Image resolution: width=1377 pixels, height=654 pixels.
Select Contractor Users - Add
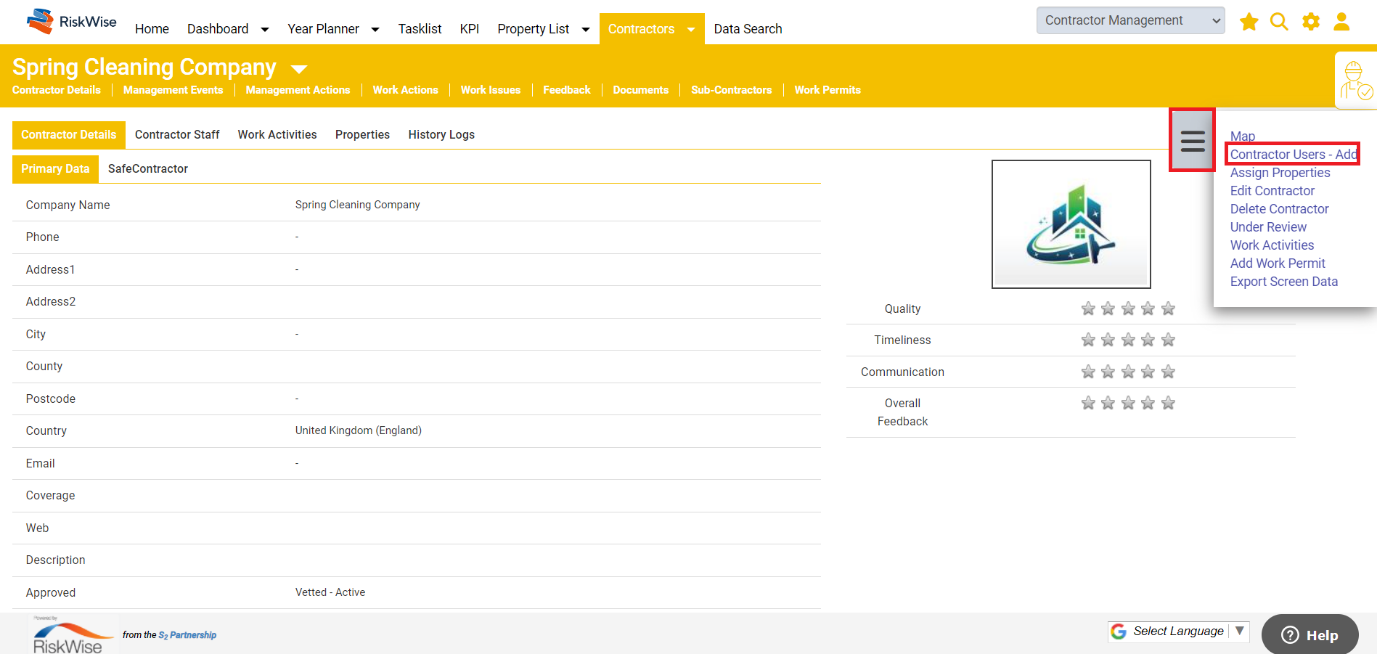(1292, 153)
